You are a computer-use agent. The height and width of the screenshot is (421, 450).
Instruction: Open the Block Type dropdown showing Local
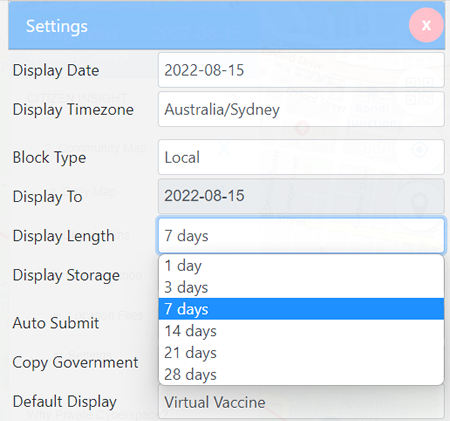301,157
